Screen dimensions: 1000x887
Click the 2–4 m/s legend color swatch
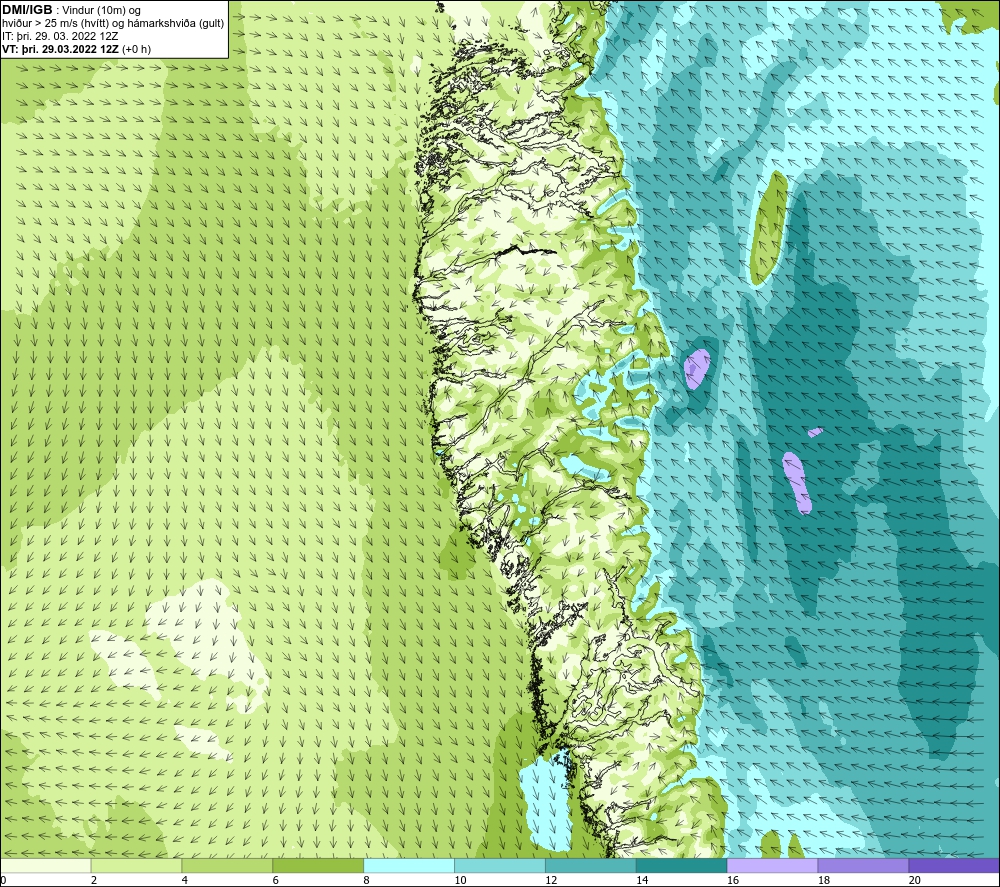(x=136, y=865)
